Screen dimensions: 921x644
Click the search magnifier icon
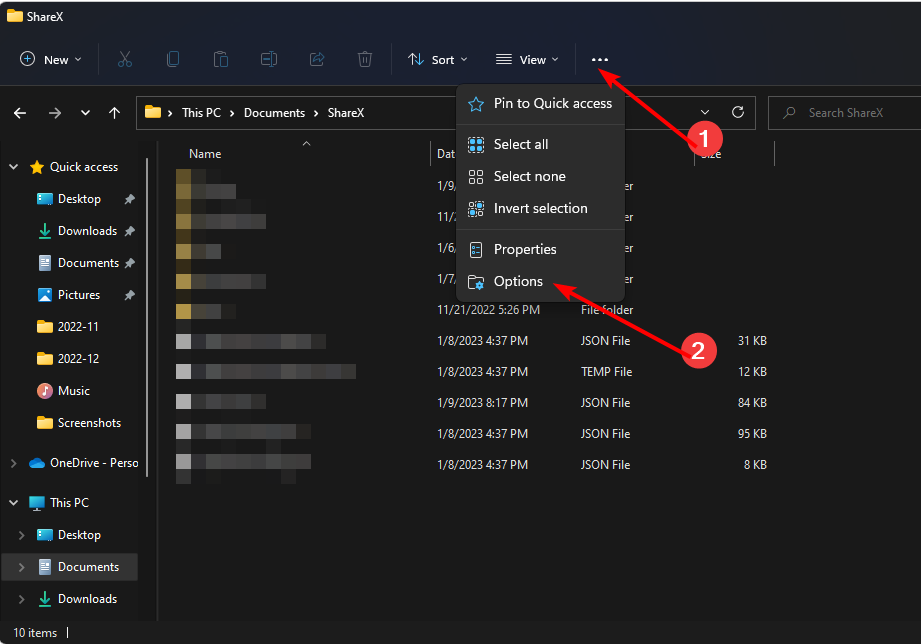tap(789, 112)
